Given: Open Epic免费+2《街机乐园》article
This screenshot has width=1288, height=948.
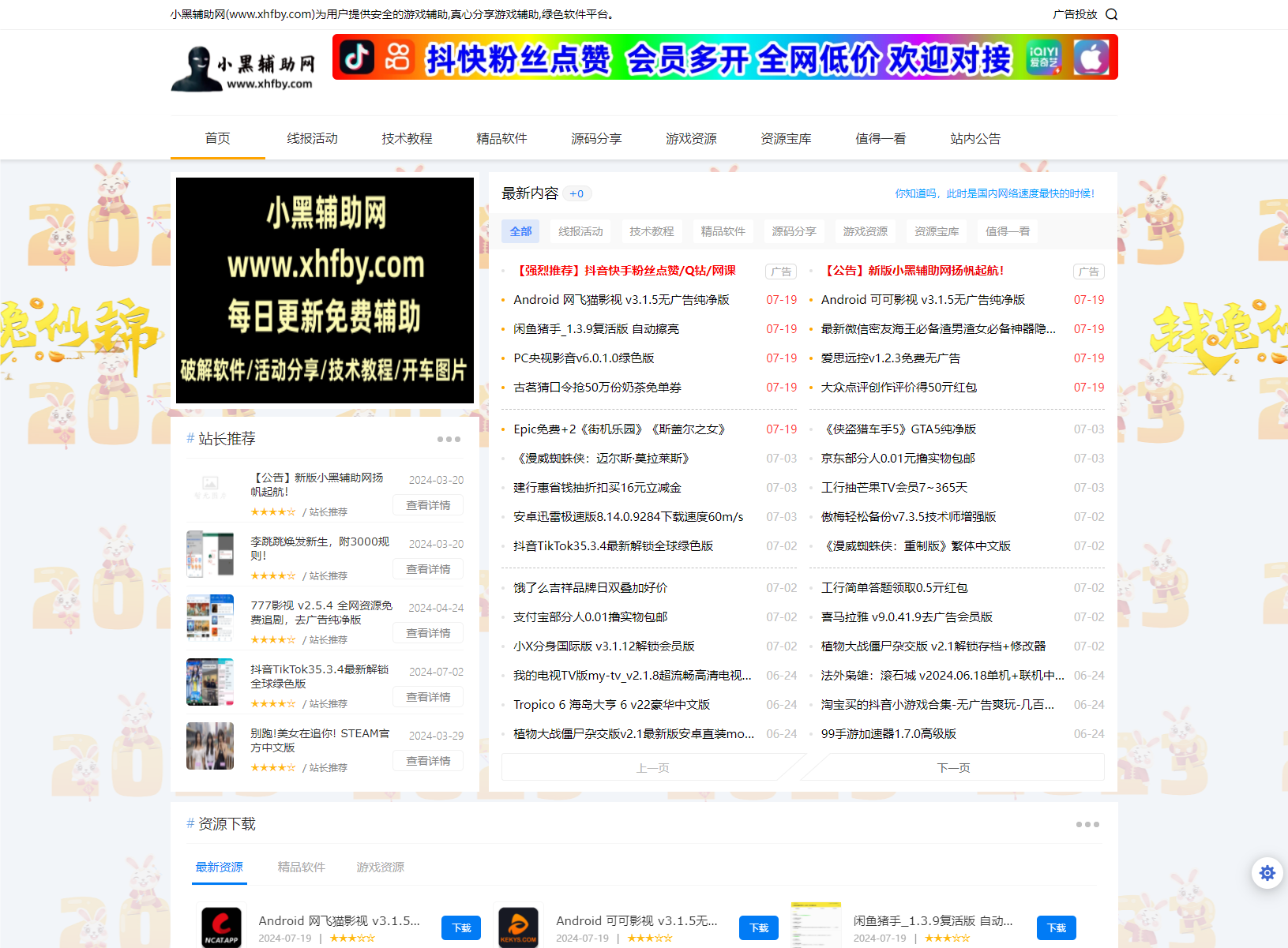Looking at the screenshot, I should 621,429.
